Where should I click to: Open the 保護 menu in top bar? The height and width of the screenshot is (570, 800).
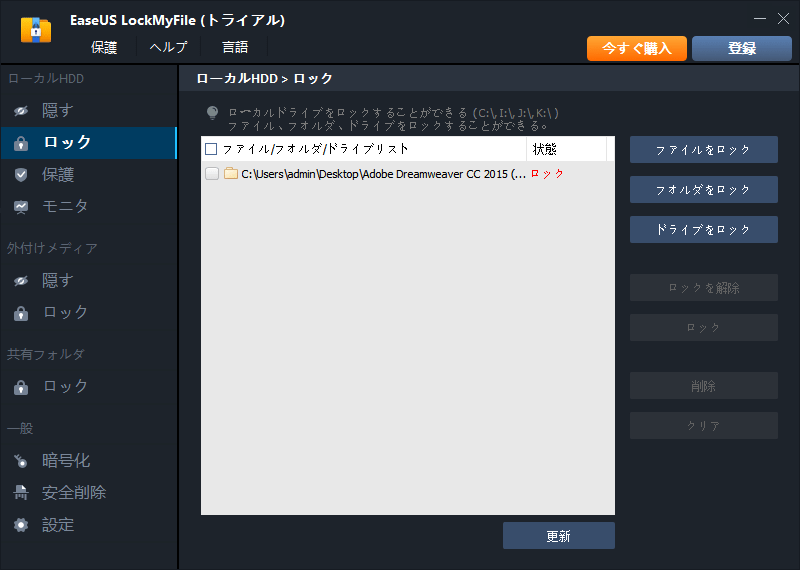[104, 47]
